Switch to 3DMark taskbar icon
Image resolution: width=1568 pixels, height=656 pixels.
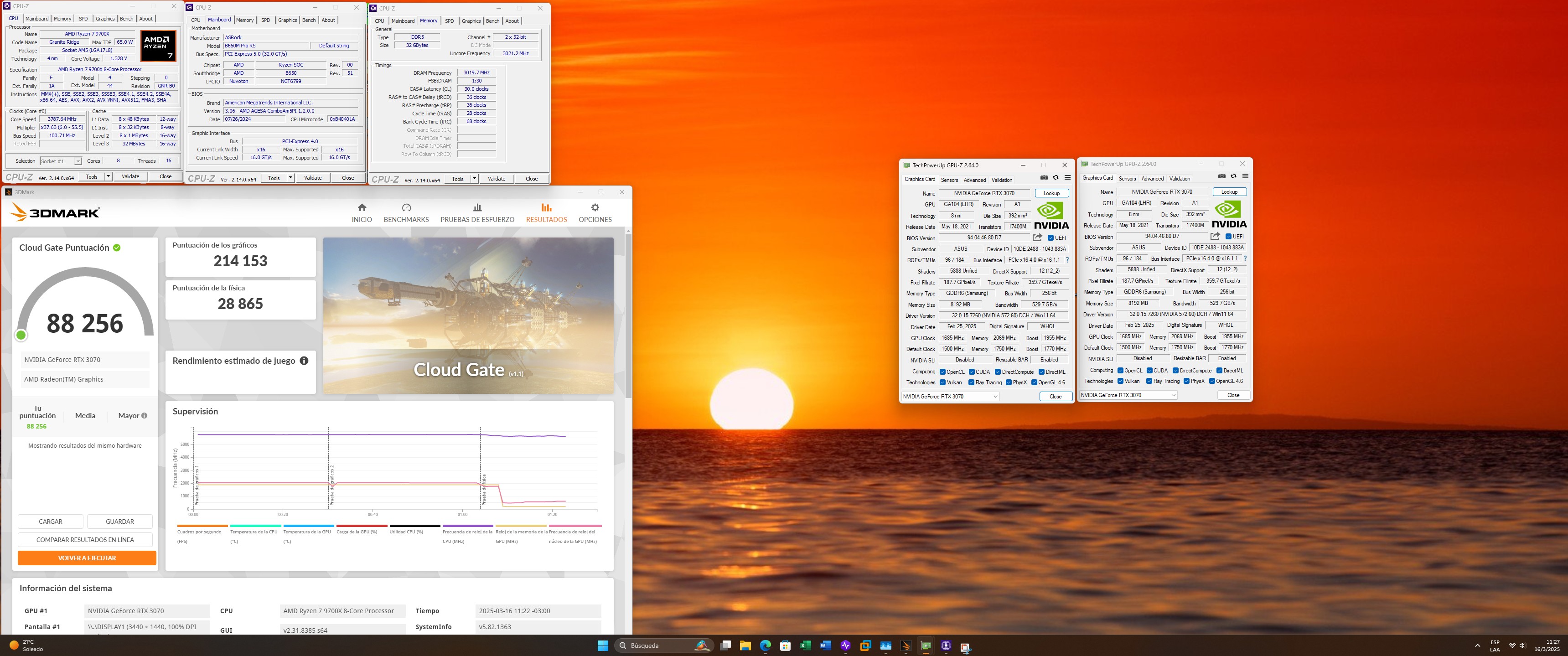tap(906, 646)
